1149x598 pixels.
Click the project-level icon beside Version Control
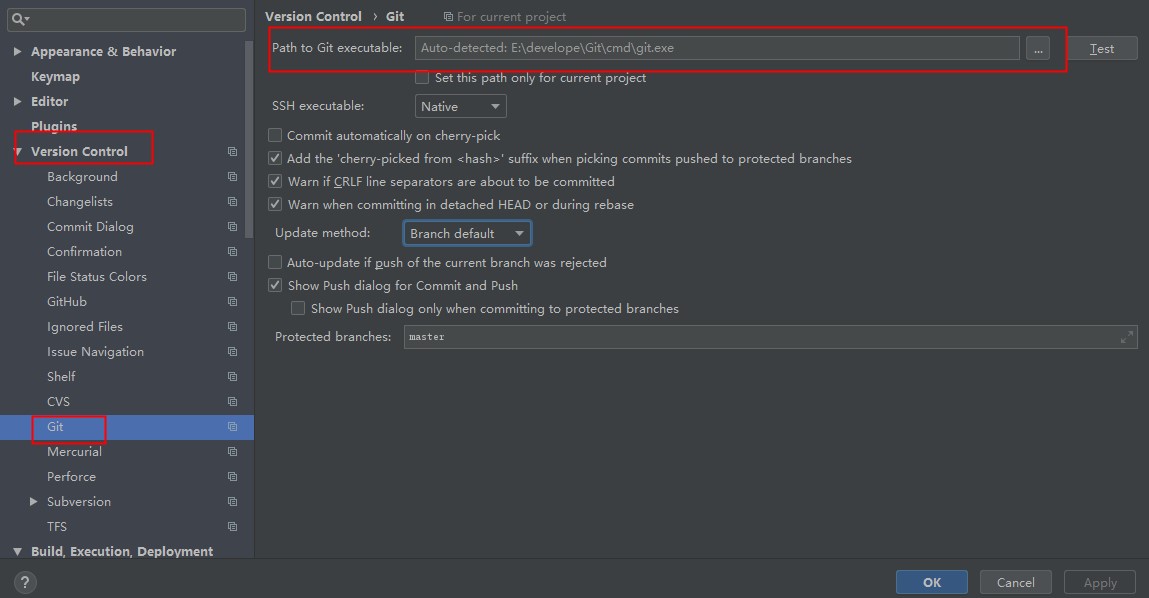(x=232, y=152)
